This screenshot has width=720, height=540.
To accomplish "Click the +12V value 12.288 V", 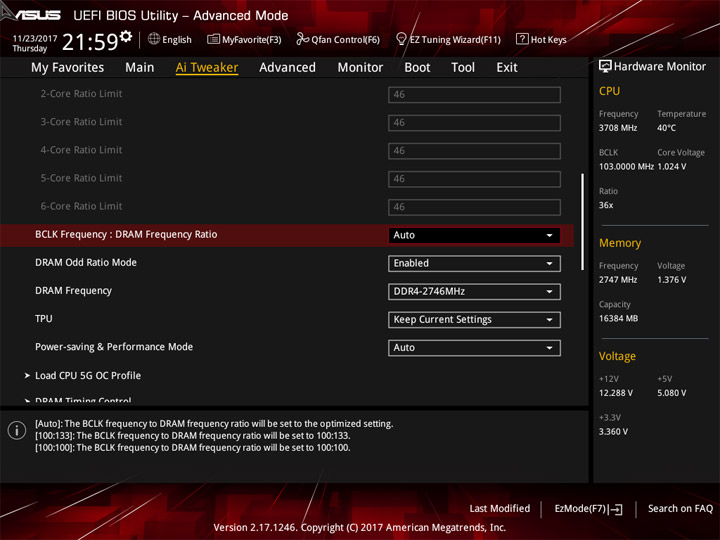I will (615, 393).
